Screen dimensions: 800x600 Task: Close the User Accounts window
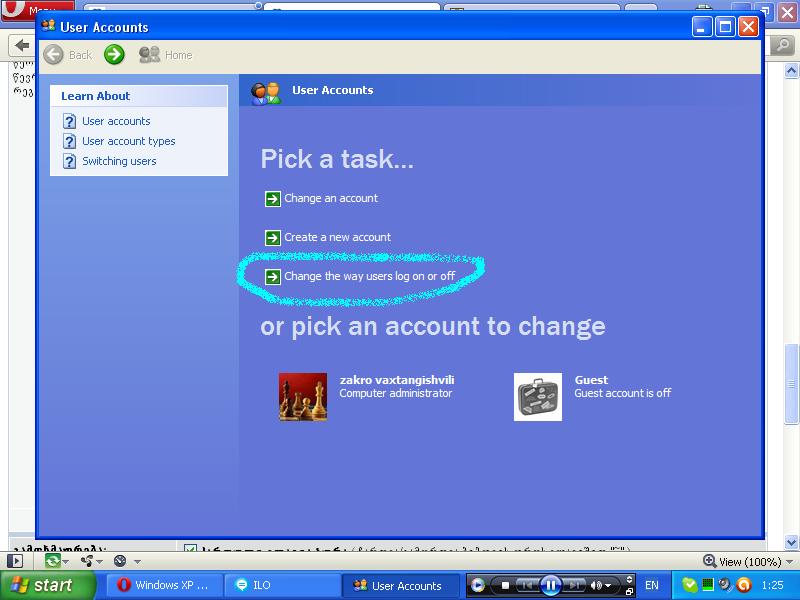tap(748, 27)
